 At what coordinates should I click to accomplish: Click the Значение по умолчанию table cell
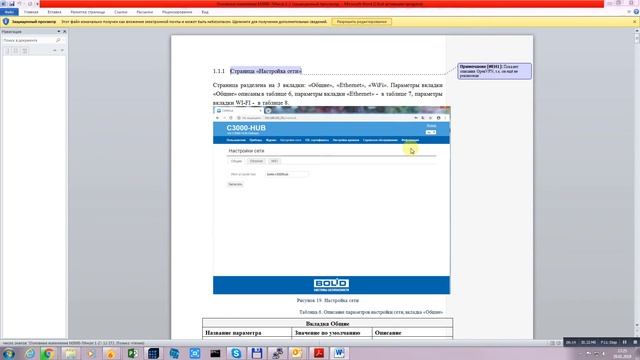click(331, 333)
